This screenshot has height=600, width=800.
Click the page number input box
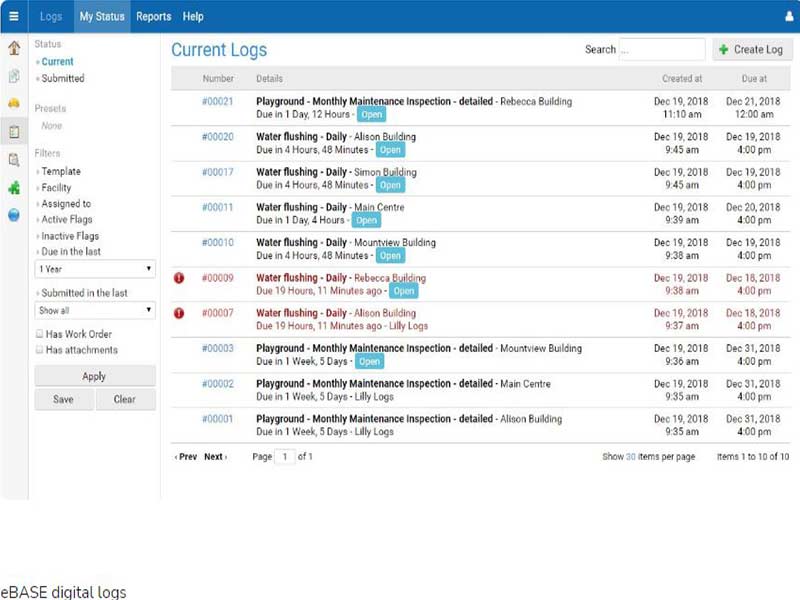coord(285,457)
